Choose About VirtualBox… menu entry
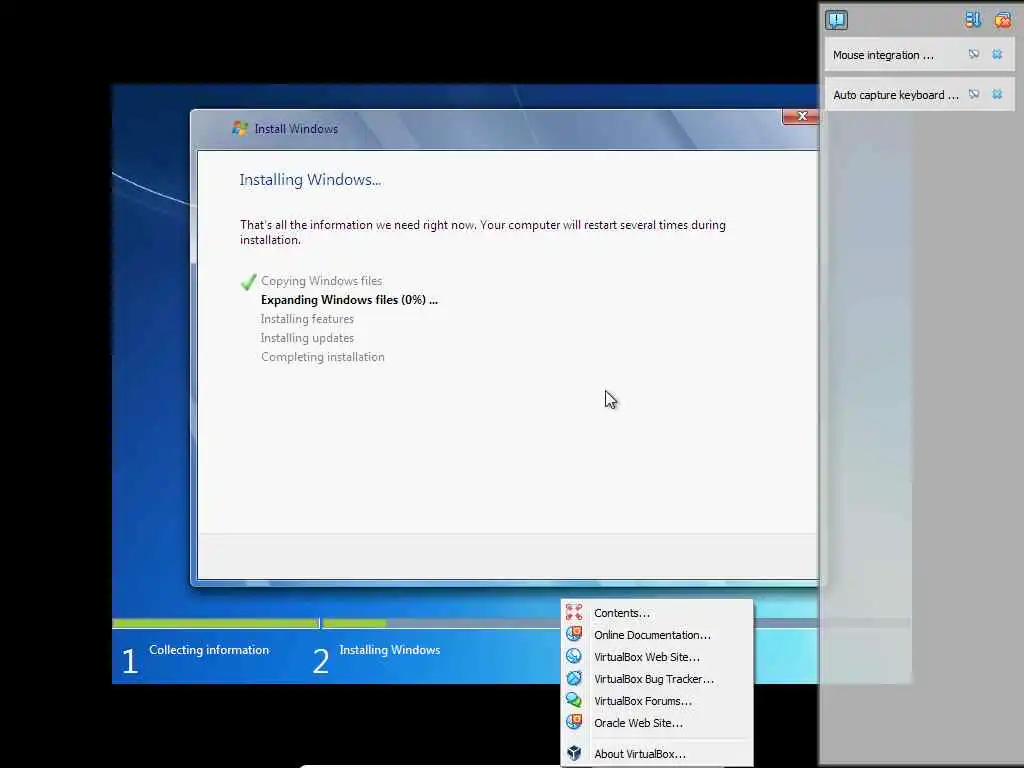Image resolution: width=1024 pixels, height=768 pixels. pos(657,754)
